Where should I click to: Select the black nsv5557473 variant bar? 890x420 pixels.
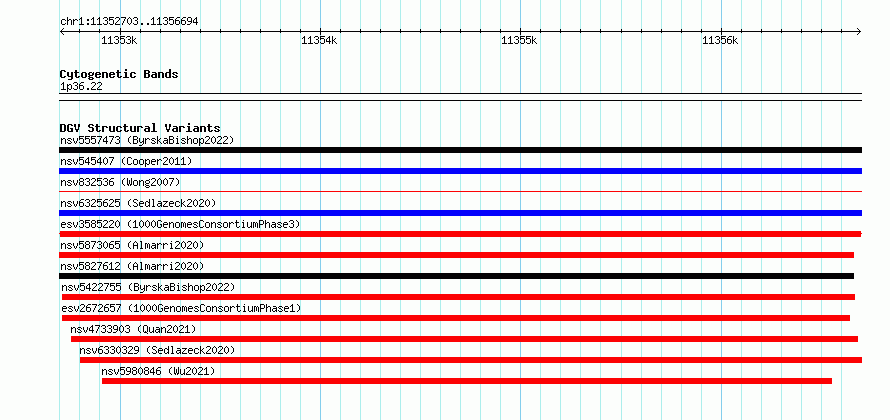tap(460, 150)
